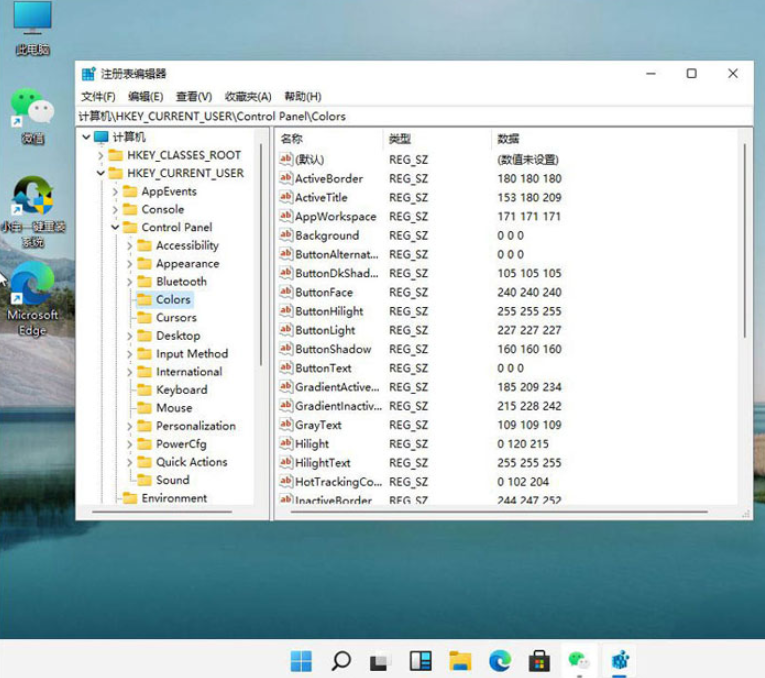Select the ButtonFace registry value
The height and width of the screenshot is (678, 765).
pyautogui.click(x=323, y=292)
